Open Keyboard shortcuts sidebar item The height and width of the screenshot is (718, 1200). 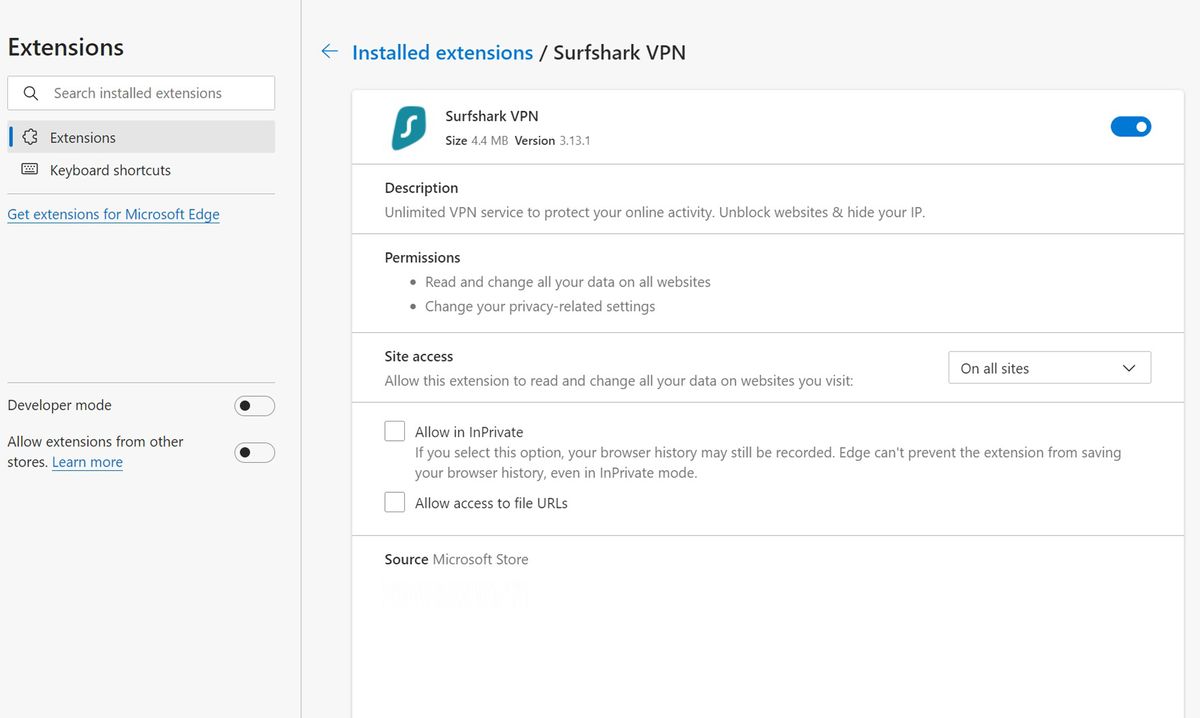click(110, 170)
